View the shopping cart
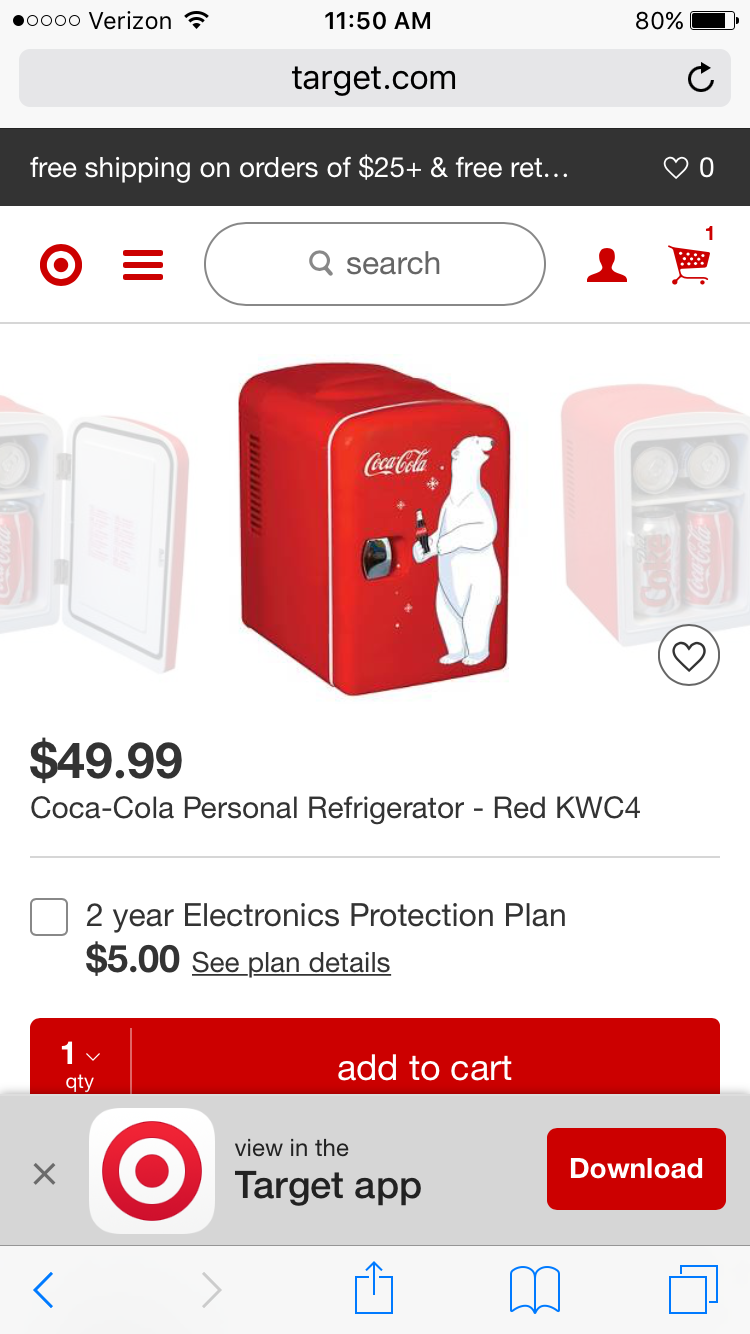 (x=690, y=261)
